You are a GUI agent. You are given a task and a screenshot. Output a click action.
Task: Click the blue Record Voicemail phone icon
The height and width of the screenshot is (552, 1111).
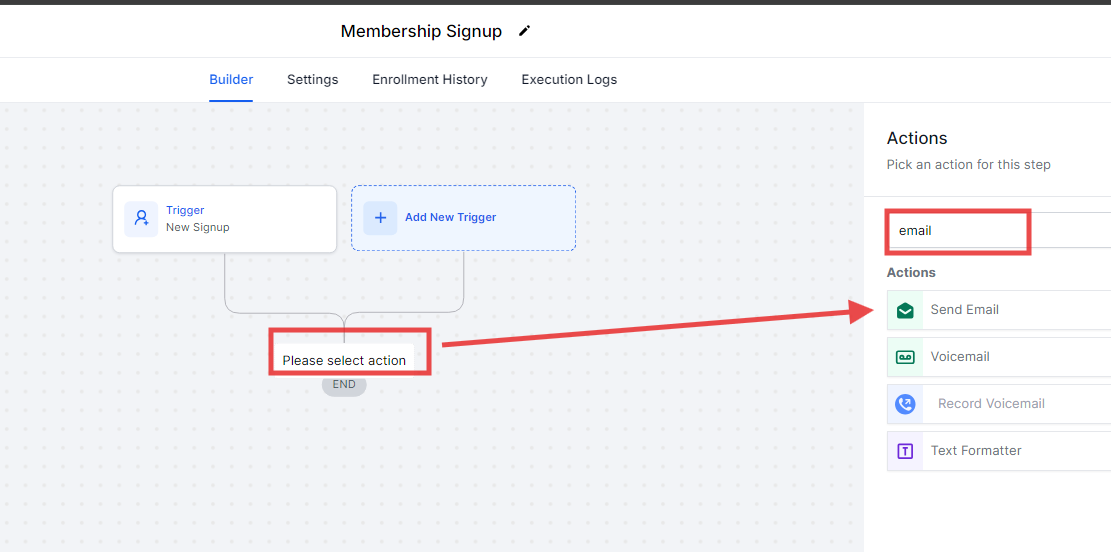click(905, 404)
